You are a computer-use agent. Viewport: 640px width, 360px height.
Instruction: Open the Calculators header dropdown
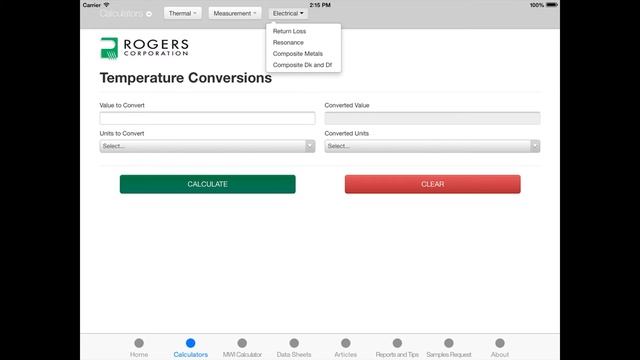click(x=126, y=13)
